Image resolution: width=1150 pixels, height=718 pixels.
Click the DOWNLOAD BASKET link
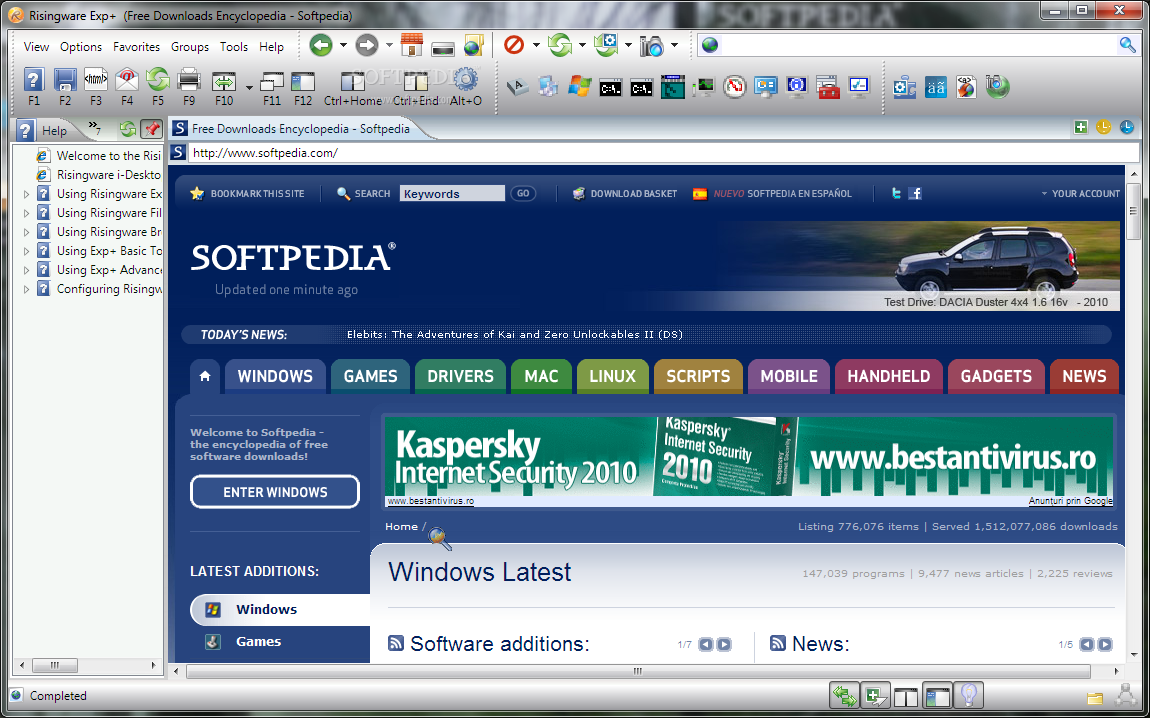coord(625,194)
